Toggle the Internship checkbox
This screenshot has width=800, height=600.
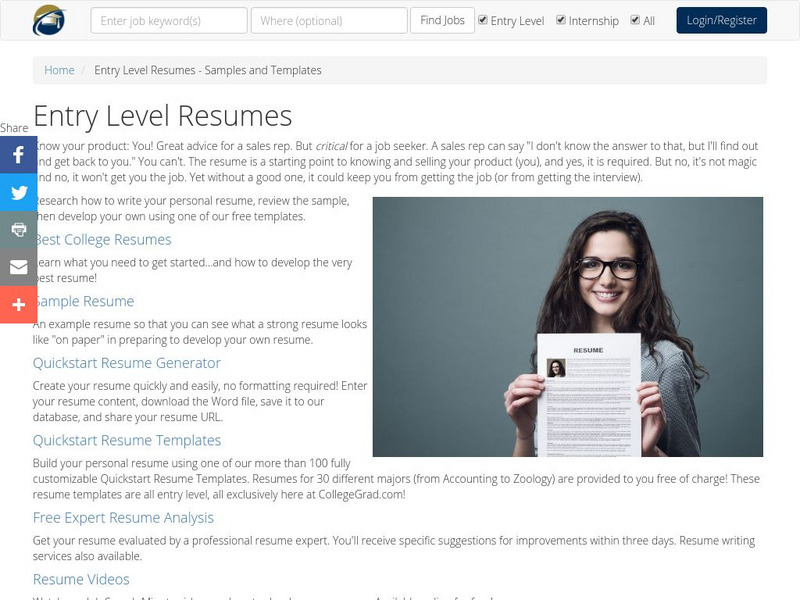[561, 20]
